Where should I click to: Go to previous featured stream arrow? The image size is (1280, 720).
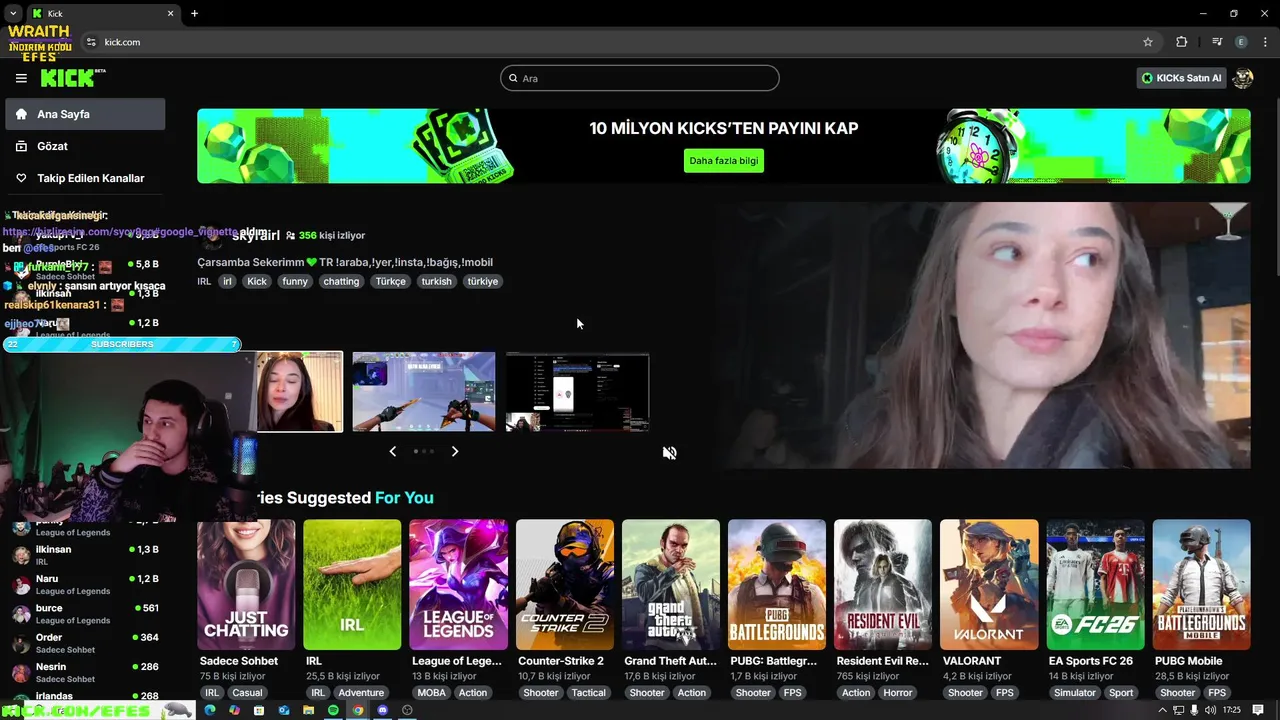tap(392, 451)
